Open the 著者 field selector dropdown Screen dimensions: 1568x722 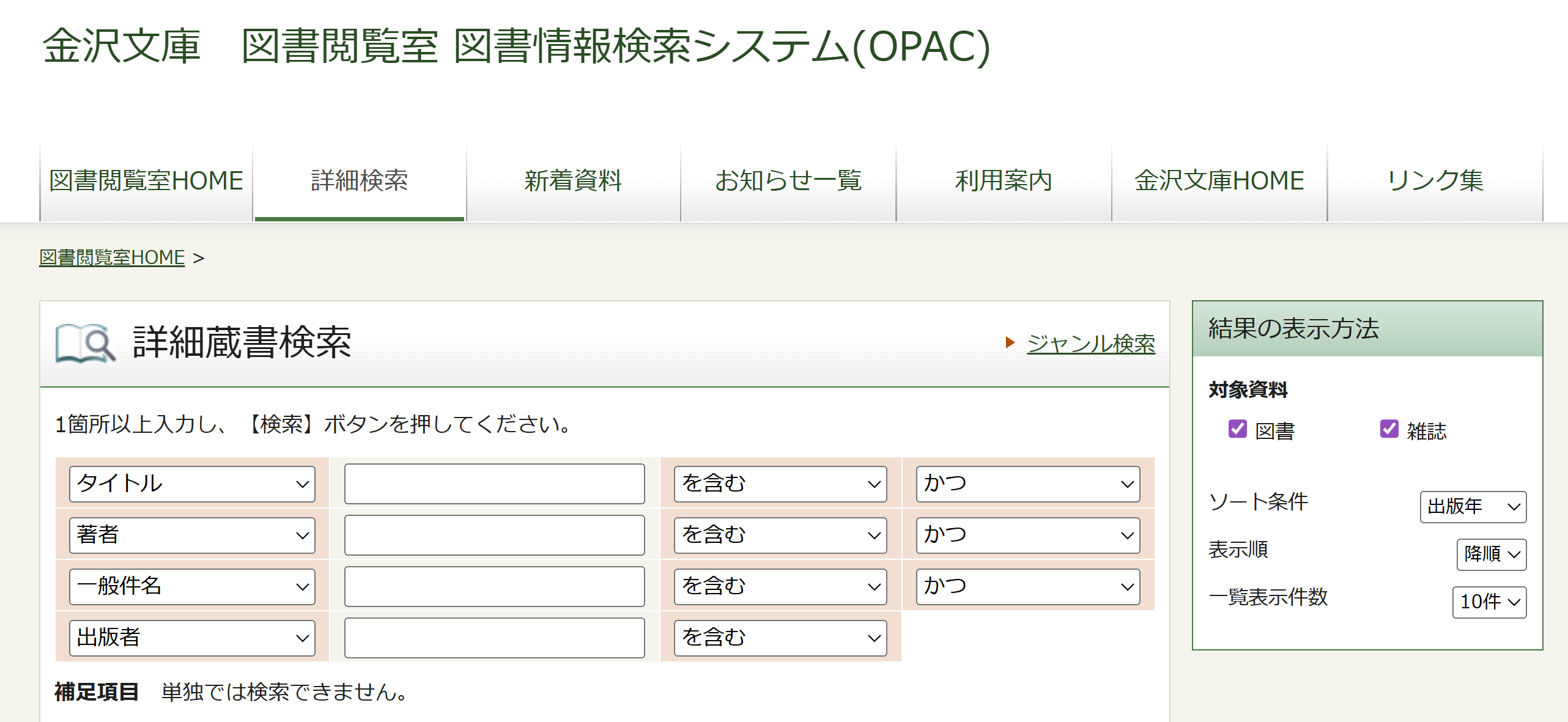coord(191,535)
